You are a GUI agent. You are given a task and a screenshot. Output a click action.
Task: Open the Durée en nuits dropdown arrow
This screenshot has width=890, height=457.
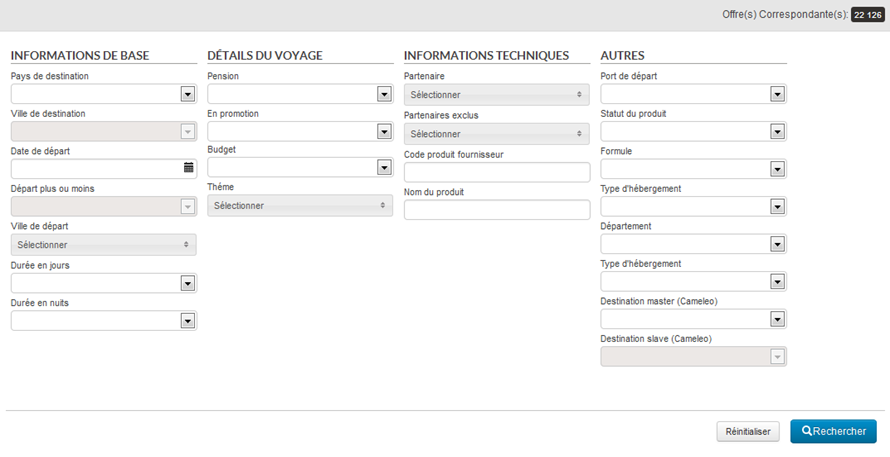(x=187, y=321)
